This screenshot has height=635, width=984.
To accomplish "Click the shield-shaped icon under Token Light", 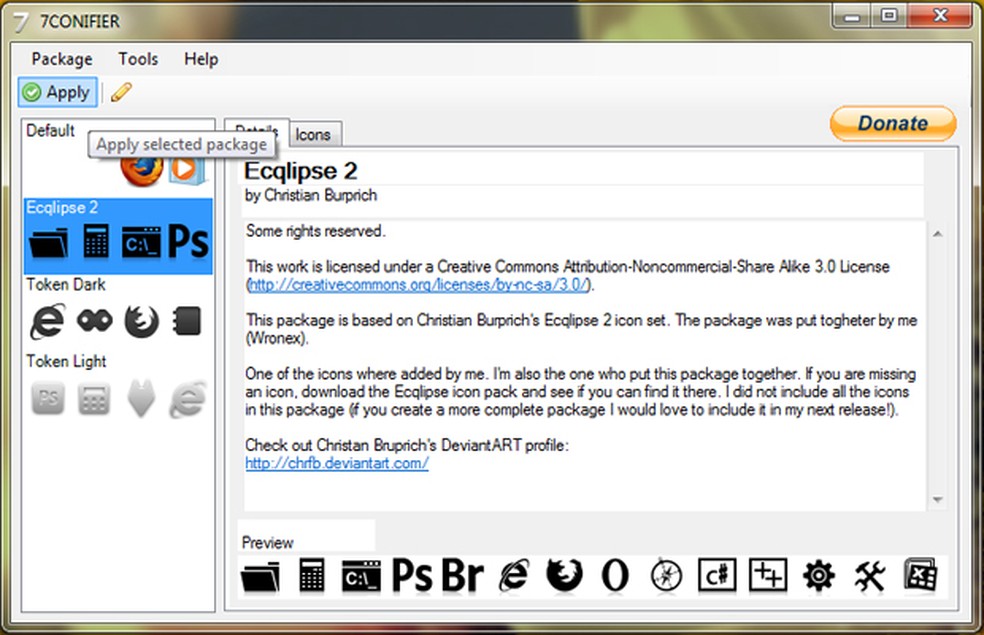I will coord(141,399).
